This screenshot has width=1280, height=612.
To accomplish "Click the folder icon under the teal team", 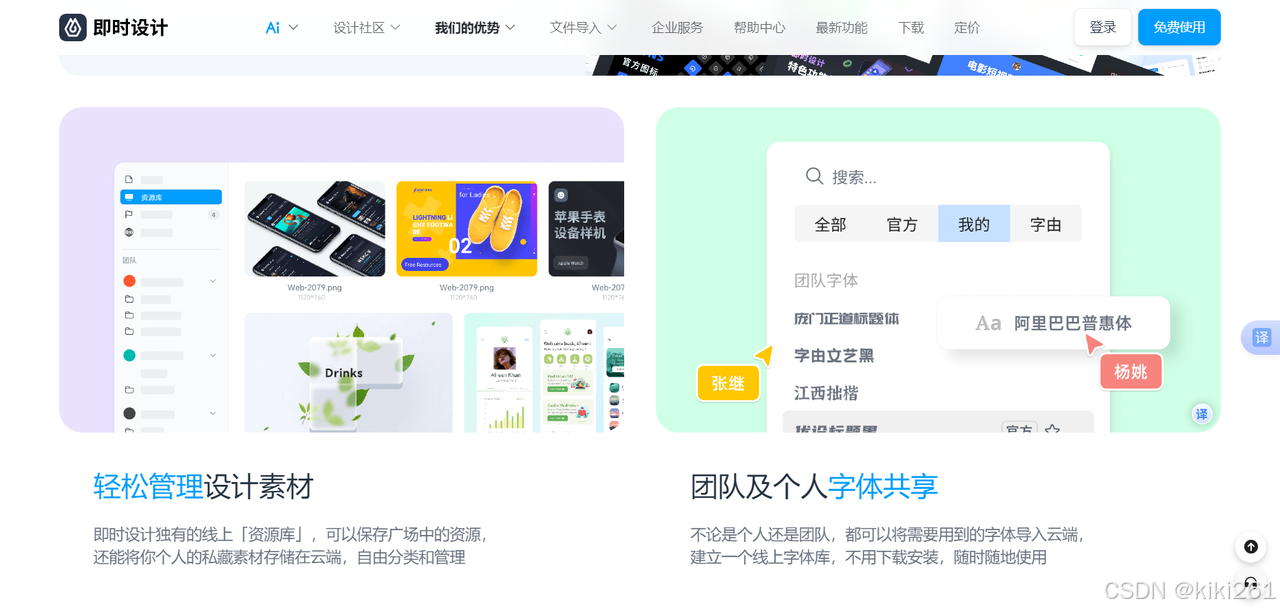I will (129, 389).
